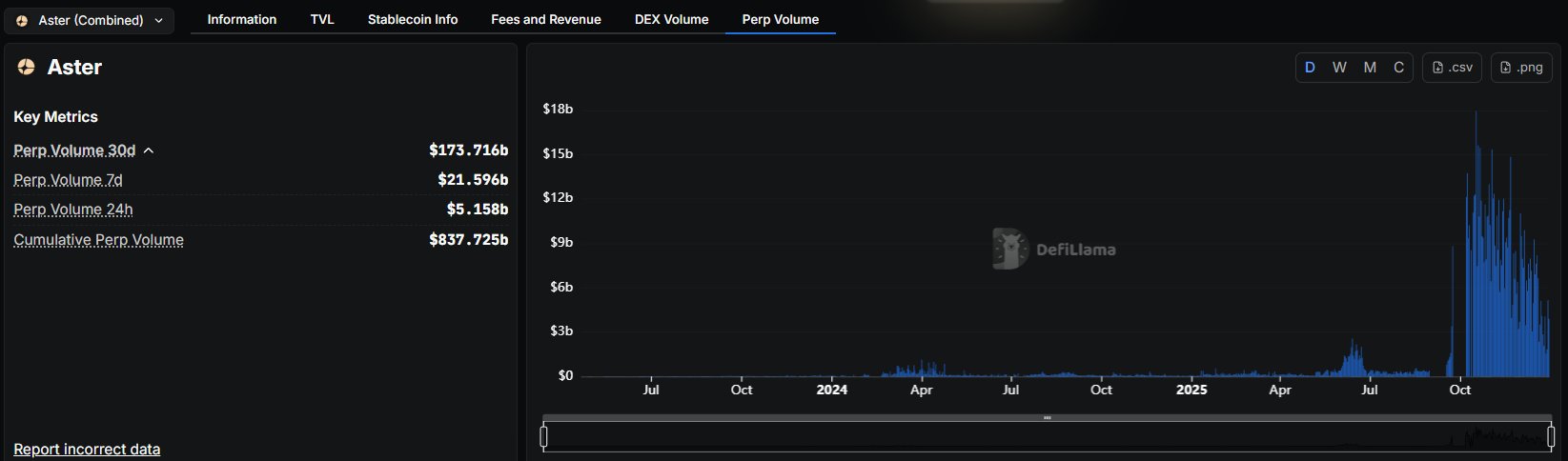Click the $18b y-axis label
Image resolution: width=1568 pixels, height=461 pixels.
[x=558, y=109]
